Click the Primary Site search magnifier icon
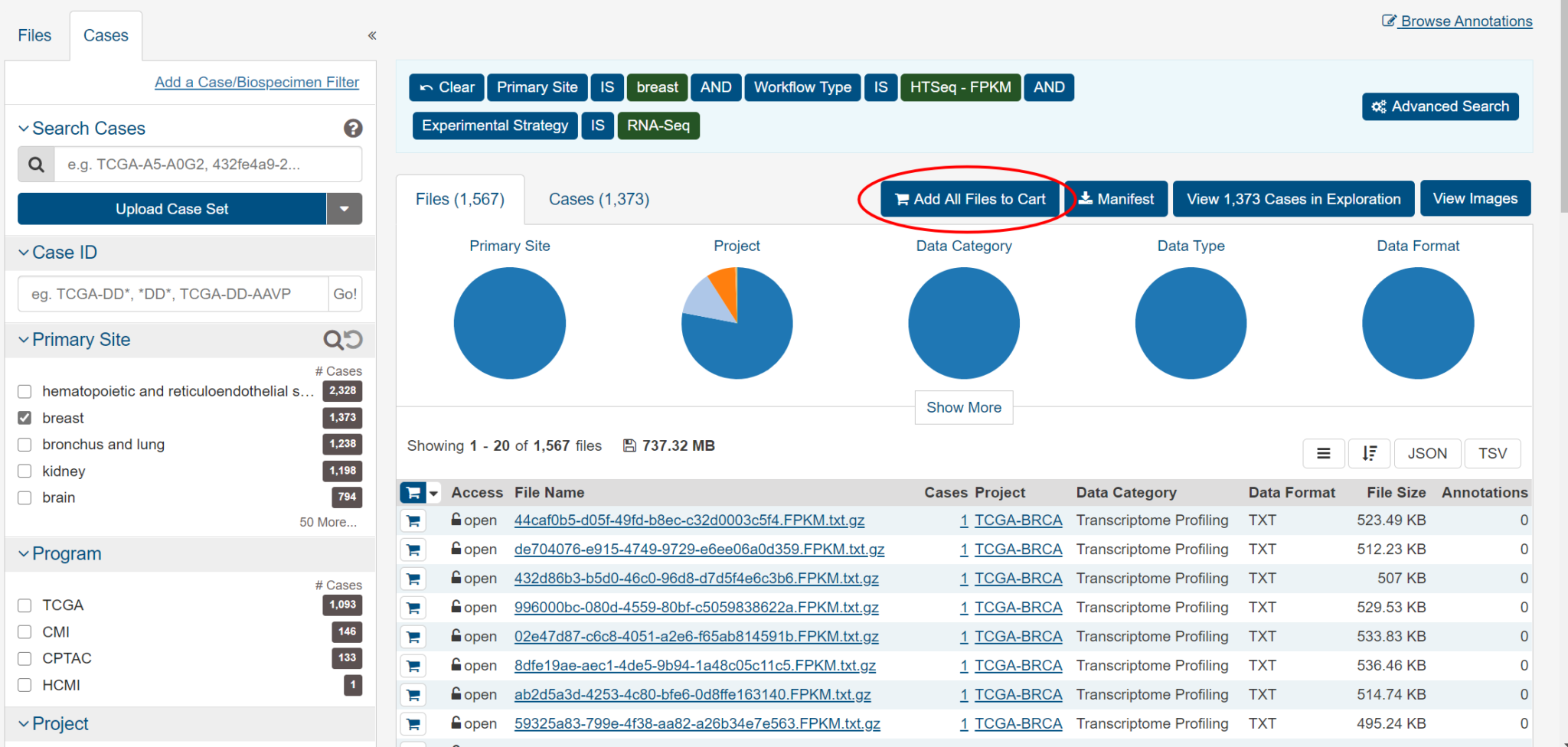 click(333, 340)
